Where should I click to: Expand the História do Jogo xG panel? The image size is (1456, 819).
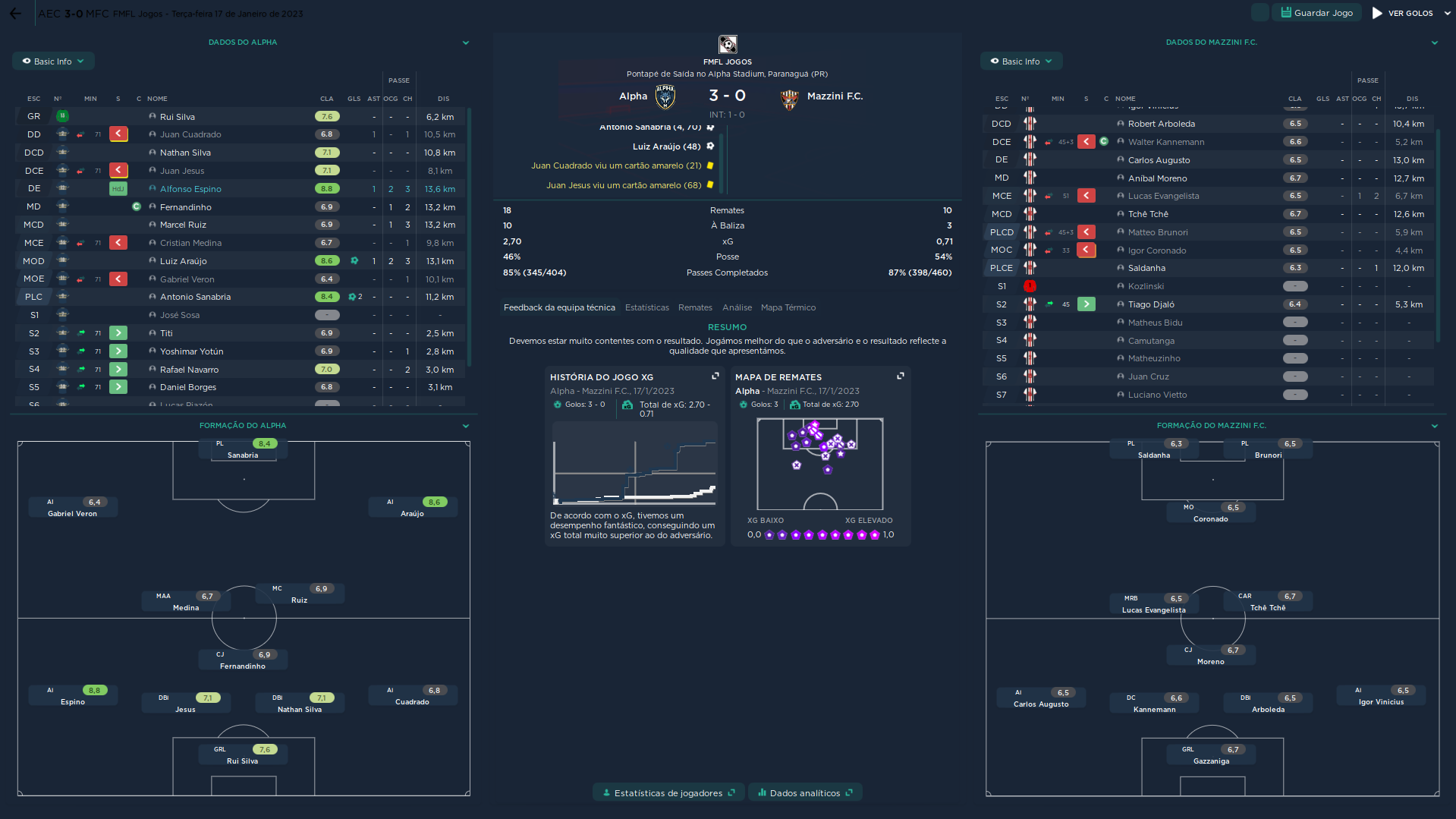point(715,376)
